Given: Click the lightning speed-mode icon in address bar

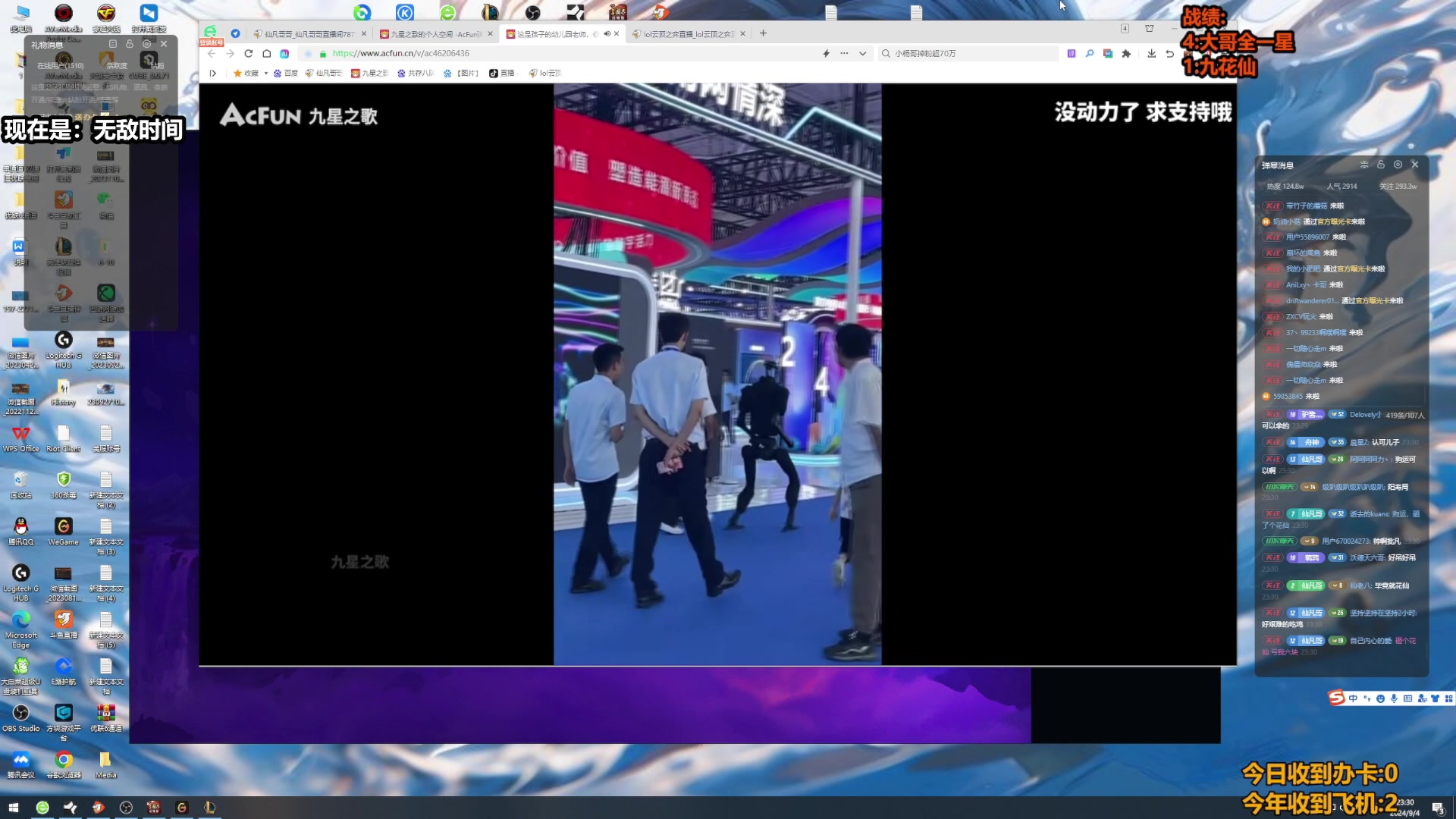Looking at the screenshot, I should click(826, 54).
